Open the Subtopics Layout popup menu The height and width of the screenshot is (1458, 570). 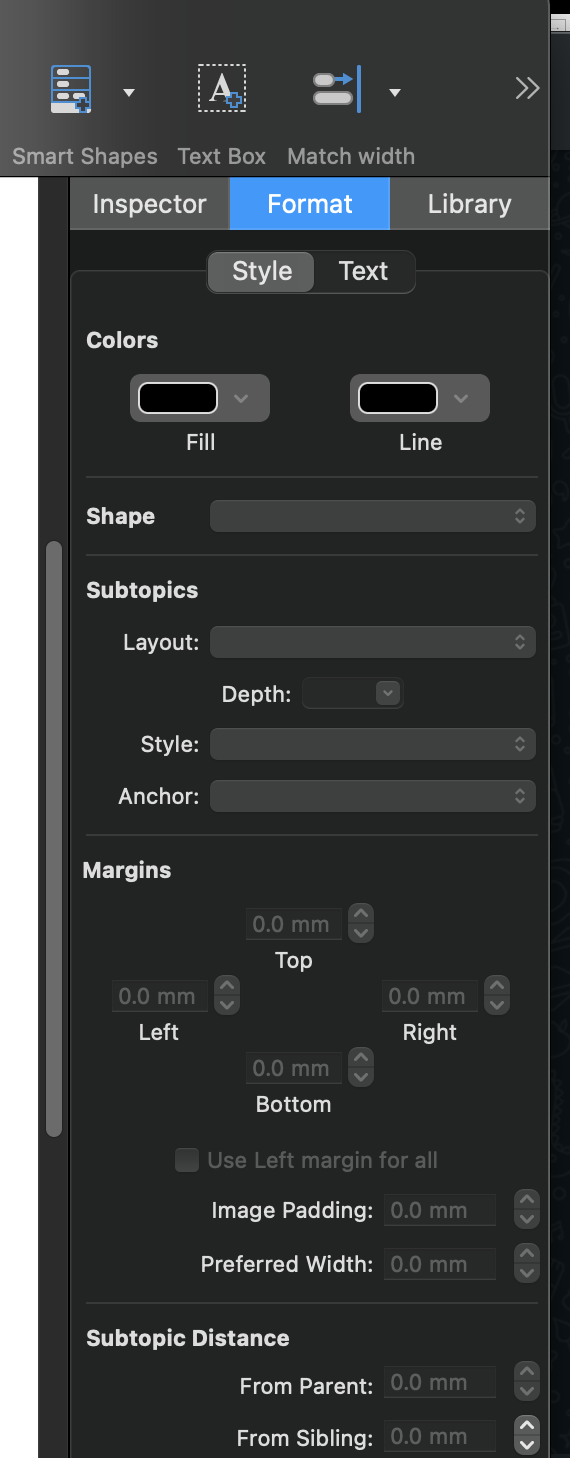click(x=373, y=642)
